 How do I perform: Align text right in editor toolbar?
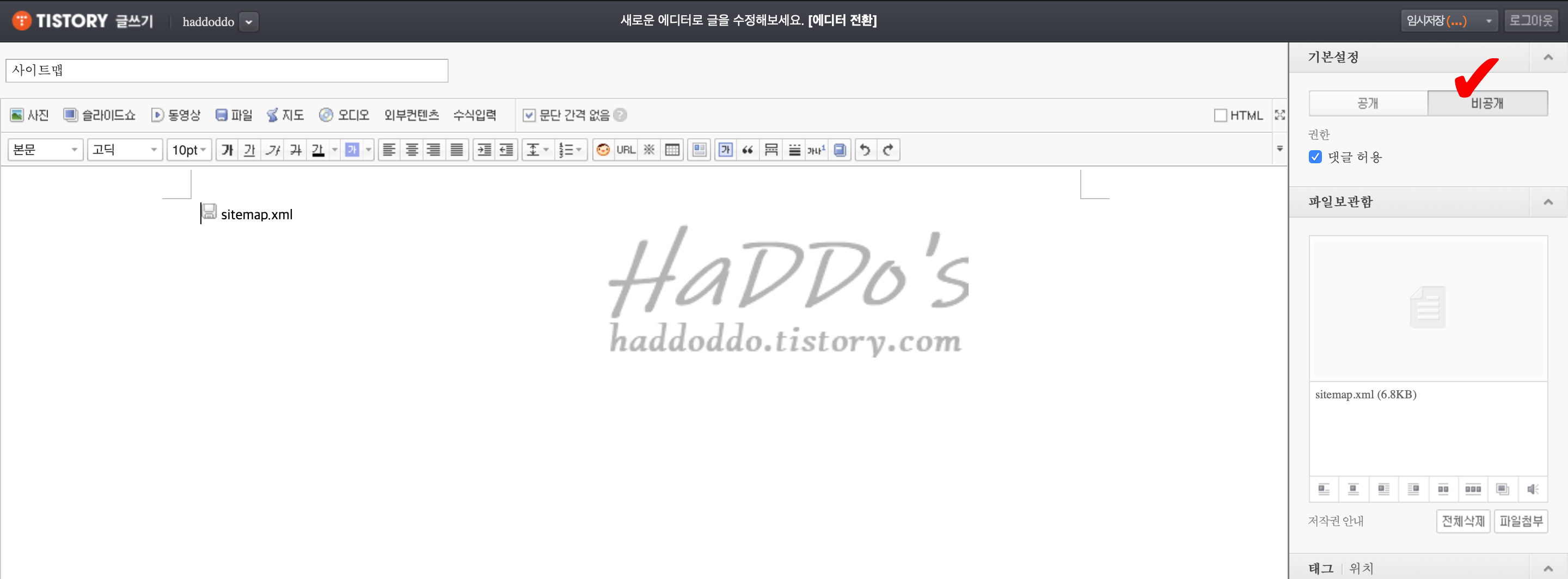[433, 150]
